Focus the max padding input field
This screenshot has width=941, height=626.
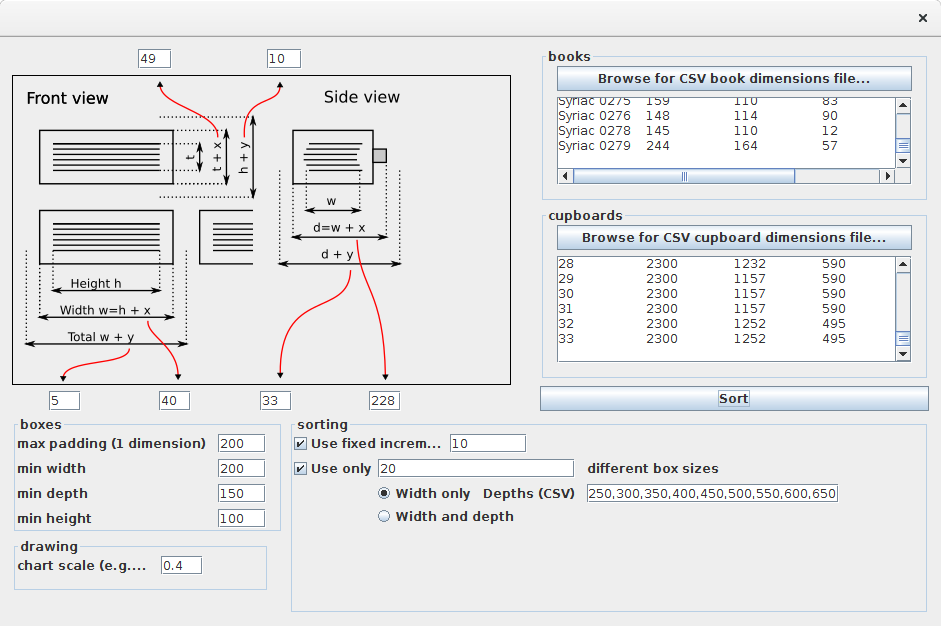(241, 444)
